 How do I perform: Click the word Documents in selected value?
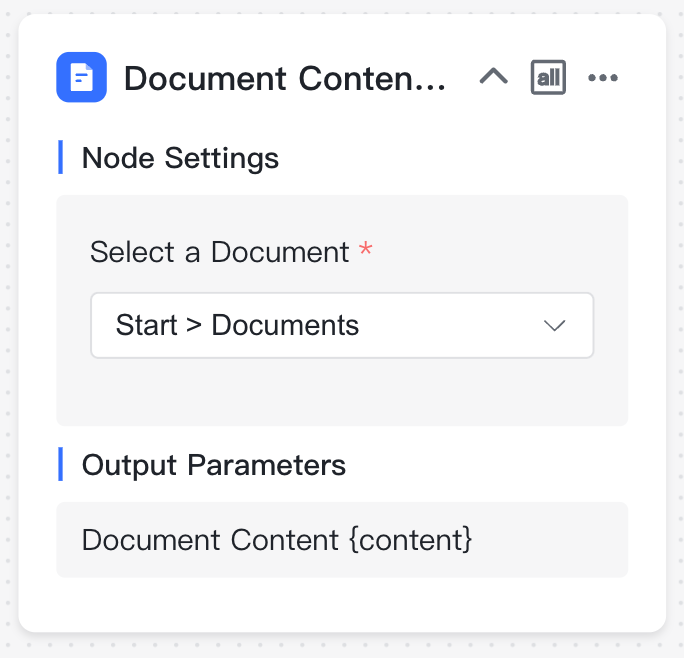285,325
